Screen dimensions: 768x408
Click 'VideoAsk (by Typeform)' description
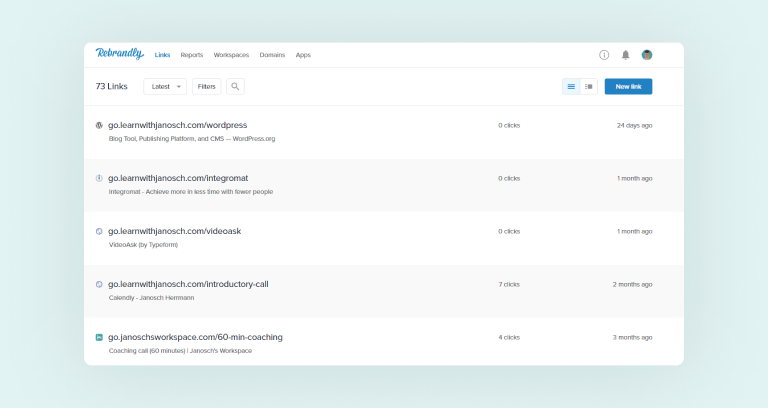click(x=143, y=244)
